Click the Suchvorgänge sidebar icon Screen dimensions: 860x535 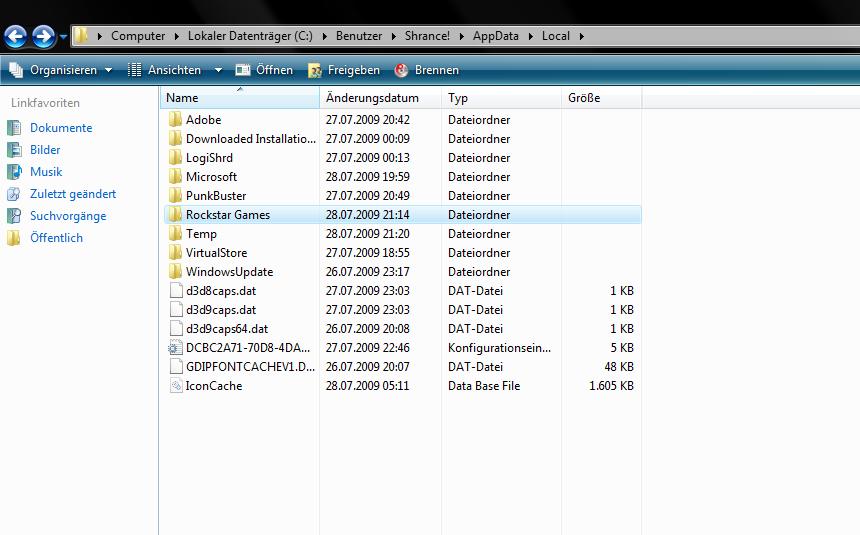pos(14,216)
